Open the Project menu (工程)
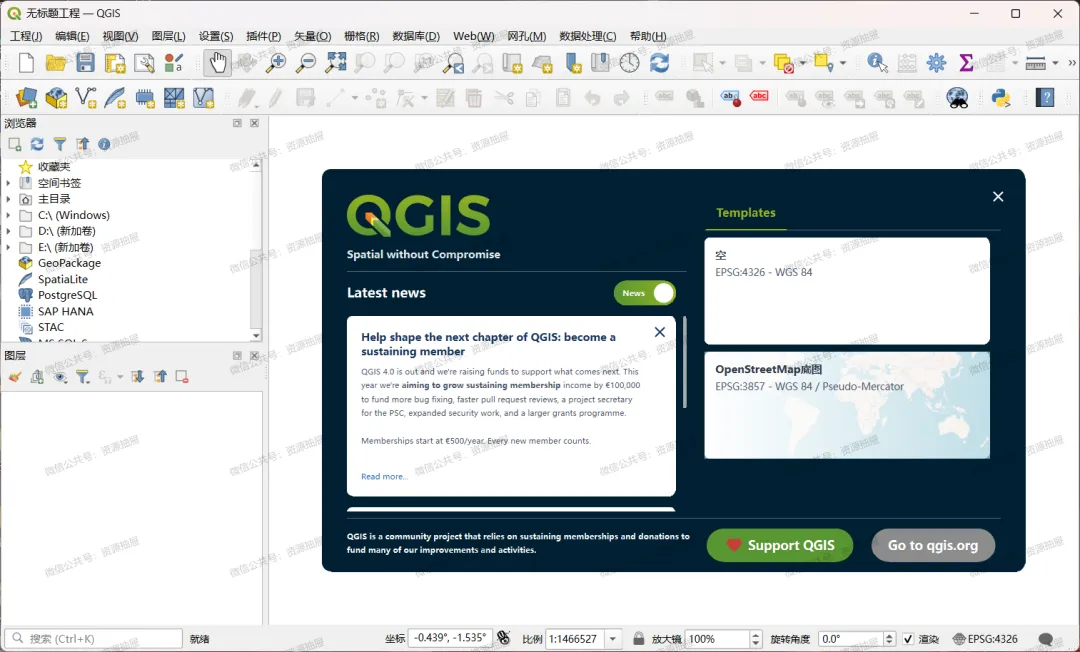This screenshot has height=652, width=1080. click(26, 36)
